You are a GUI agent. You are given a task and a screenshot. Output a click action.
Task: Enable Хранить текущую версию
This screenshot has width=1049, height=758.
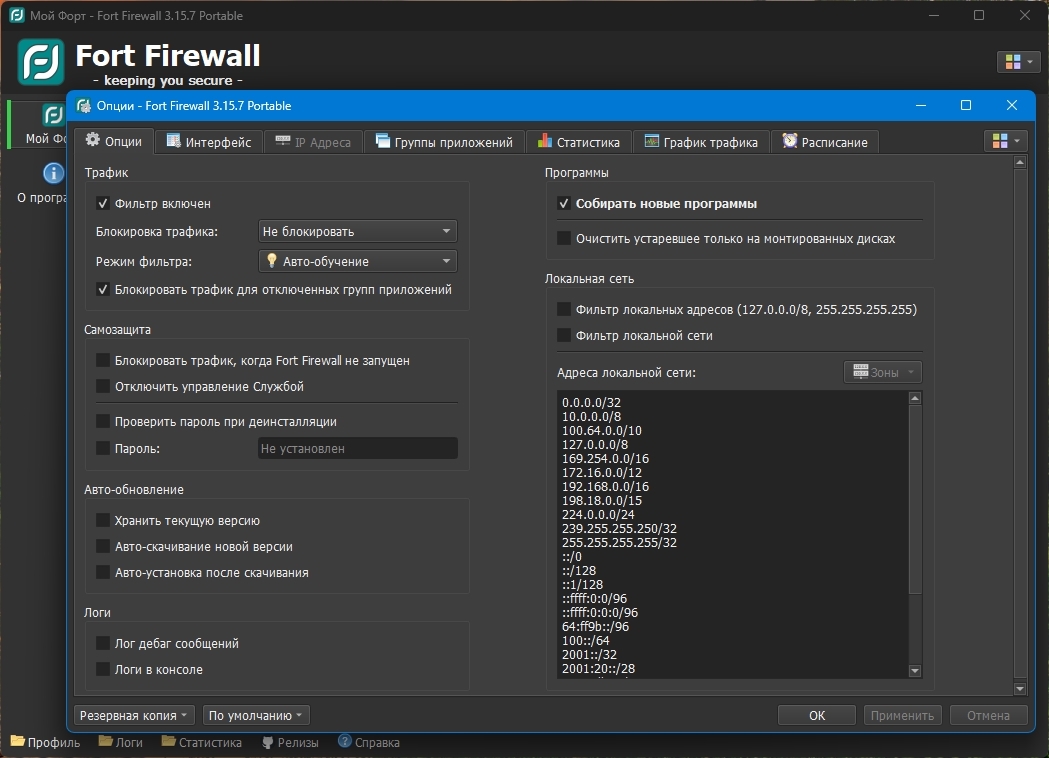[x=103, y=520]
